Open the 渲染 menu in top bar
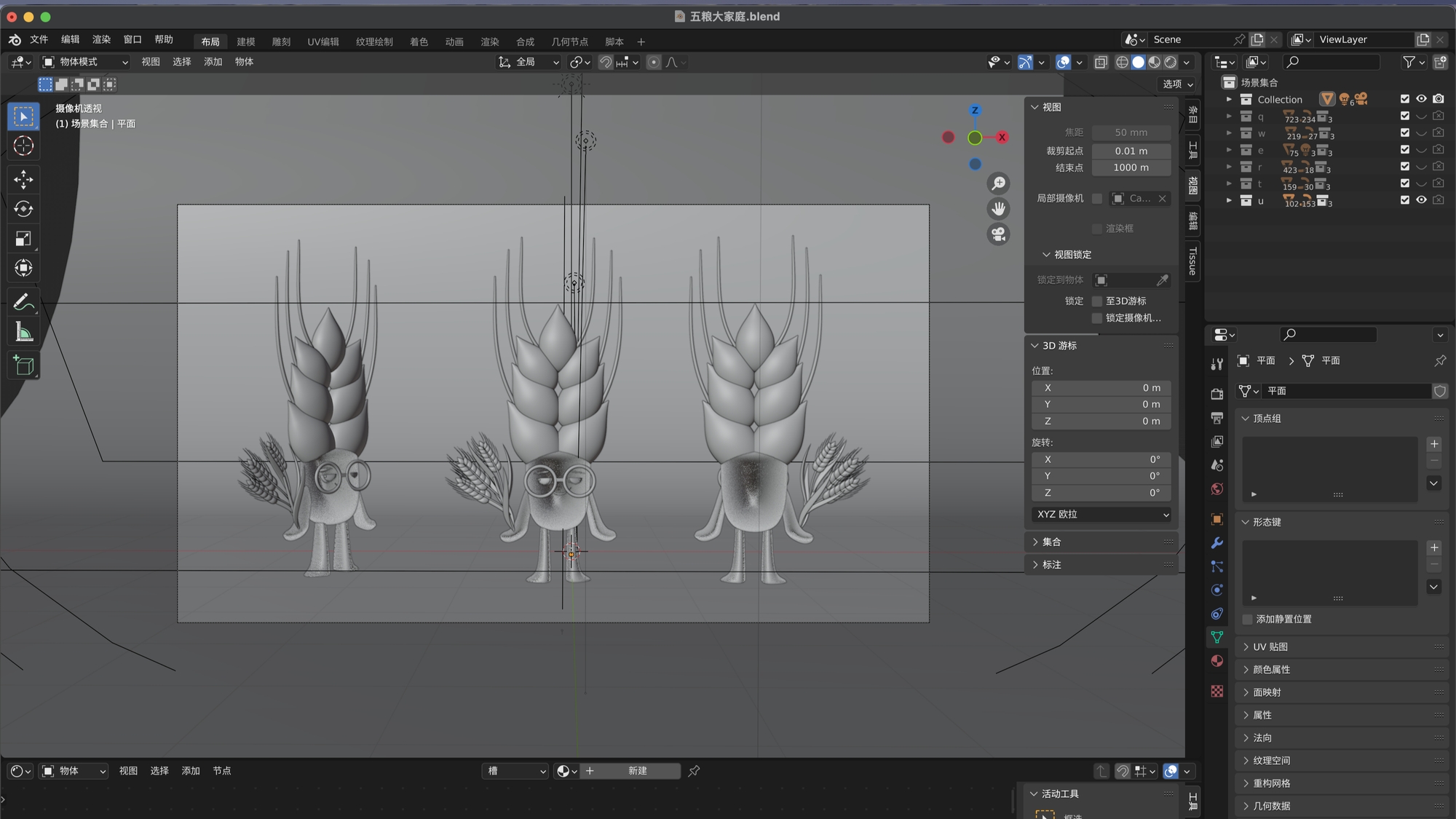 coord(101,39)
